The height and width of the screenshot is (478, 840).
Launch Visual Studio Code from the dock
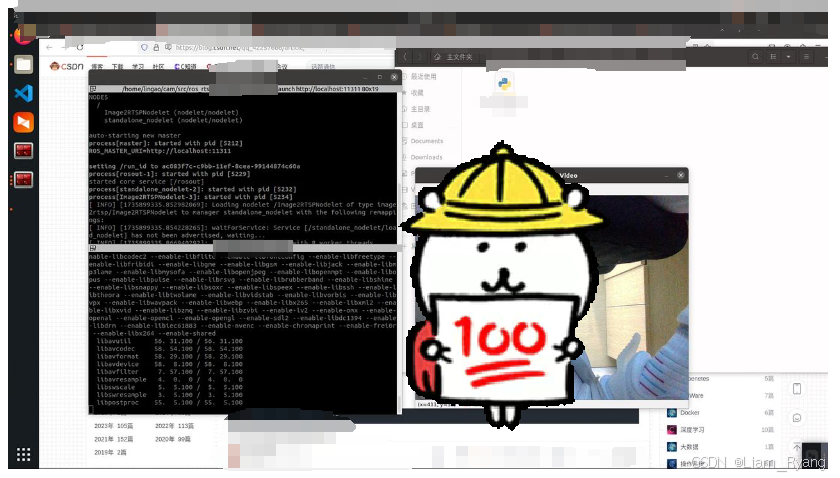point(23,93)
